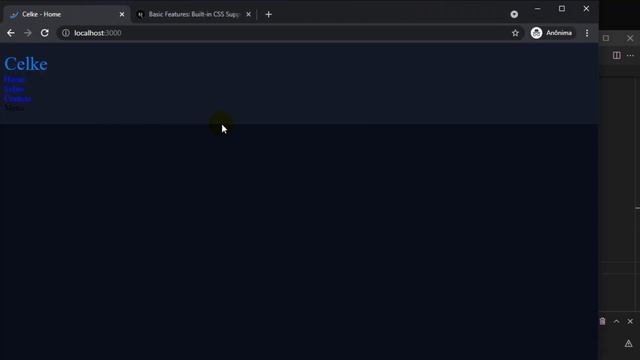Open the Anônima incognito profile button
Viewport: 640px width, 360px height.
pyautogui.click(x=552, y=33)
